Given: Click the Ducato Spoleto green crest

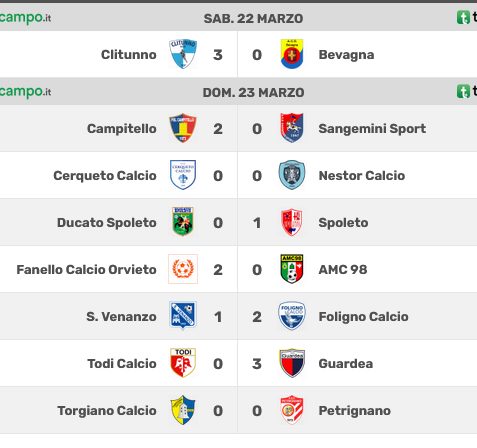Looking at the screenshot, I should 183,222.
